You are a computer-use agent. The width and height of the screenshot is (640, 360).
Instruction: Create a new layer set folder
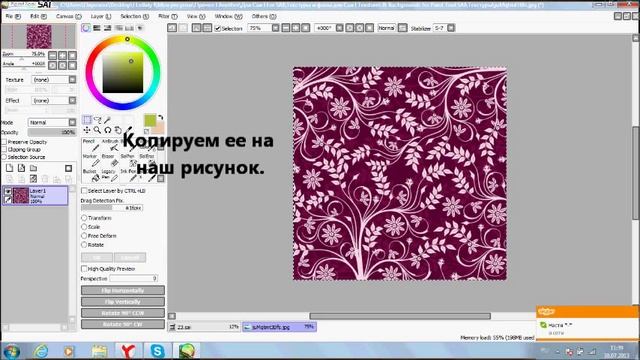point(33,168)
